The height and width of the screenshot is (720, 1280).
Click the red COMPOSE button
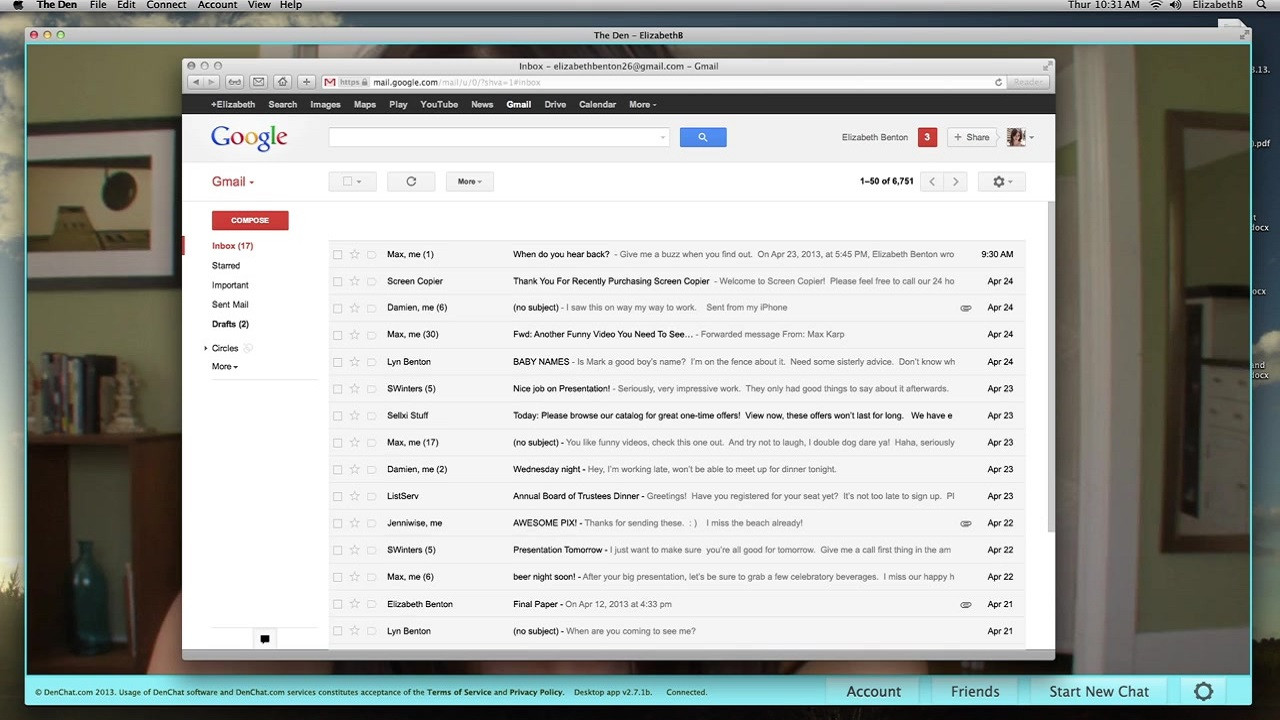(250, 221)
